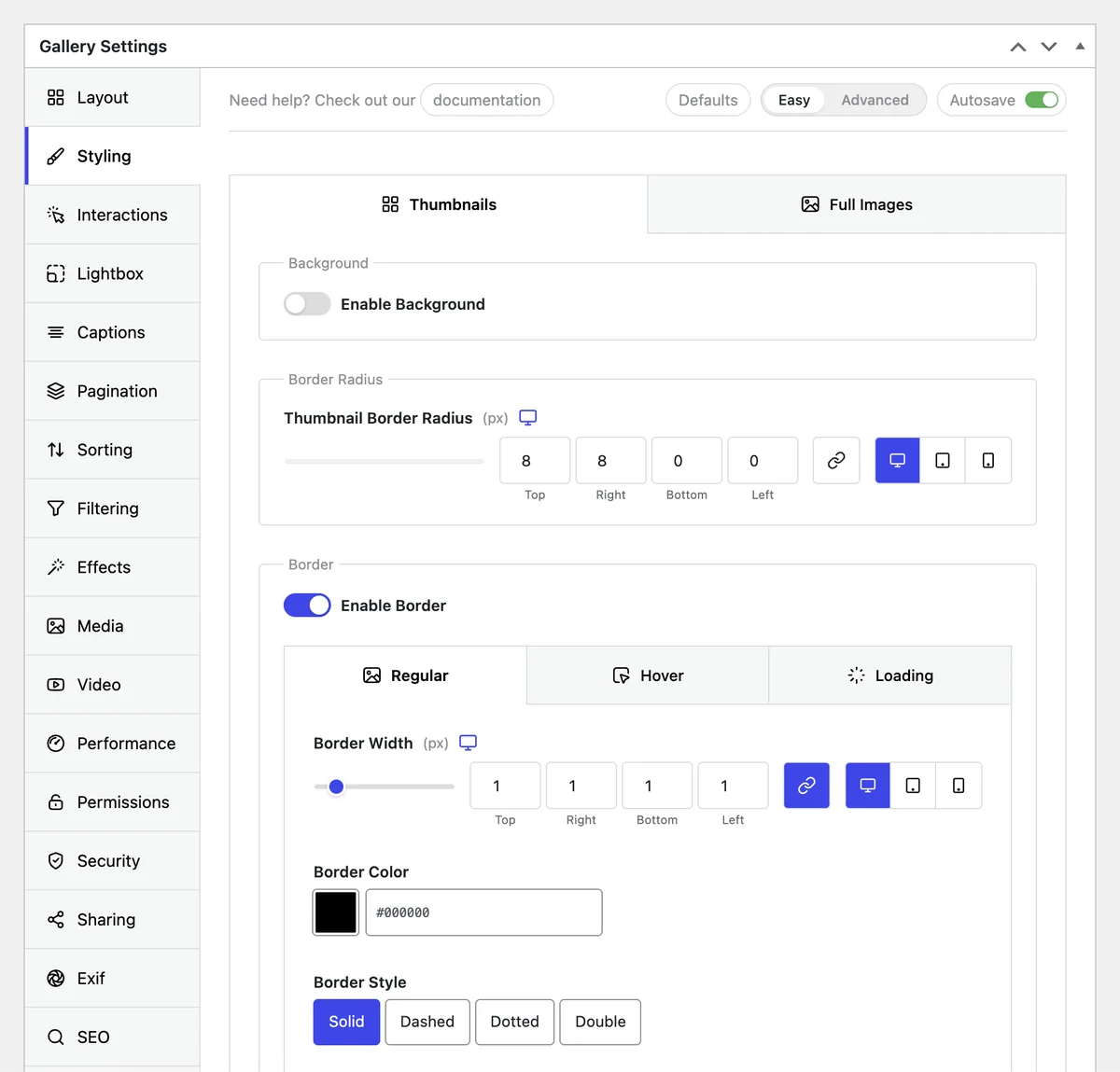The height and width of the screenshot is (1072, 1120).
Task: Open the Loading border state tab
Action: click(889, 675)
